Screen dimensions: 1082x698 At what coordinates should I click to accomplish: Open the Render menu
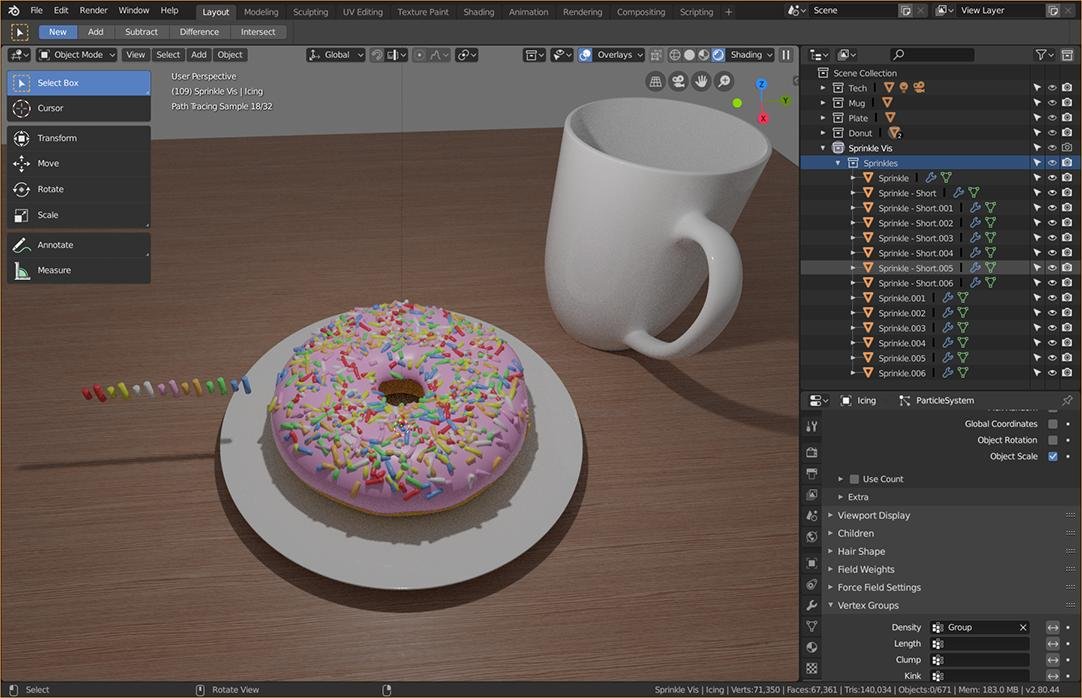pyautogui.click(x=93, y=10)
